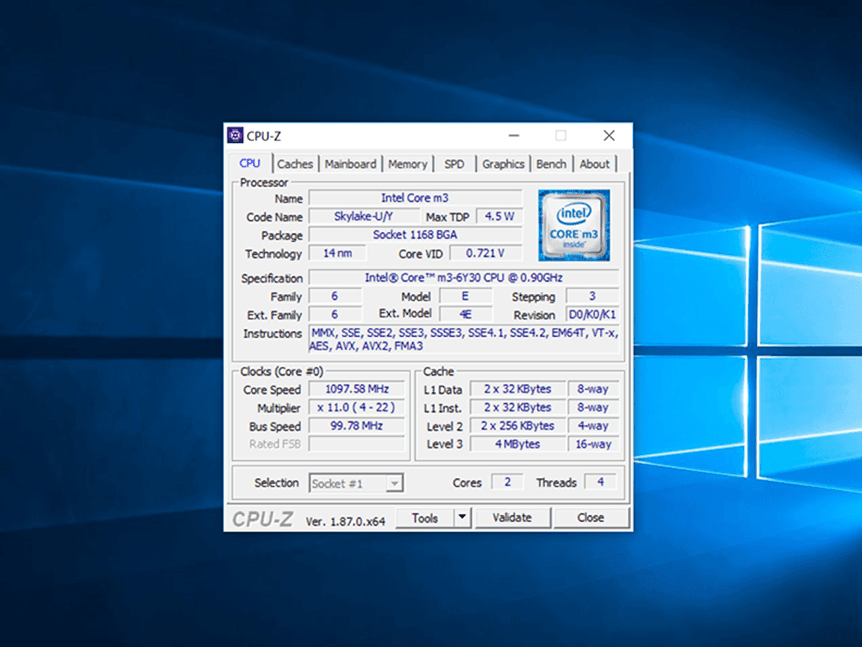
Task: Click the Close button at bottom
Action: pyautogui.click(x=591, y=517)
